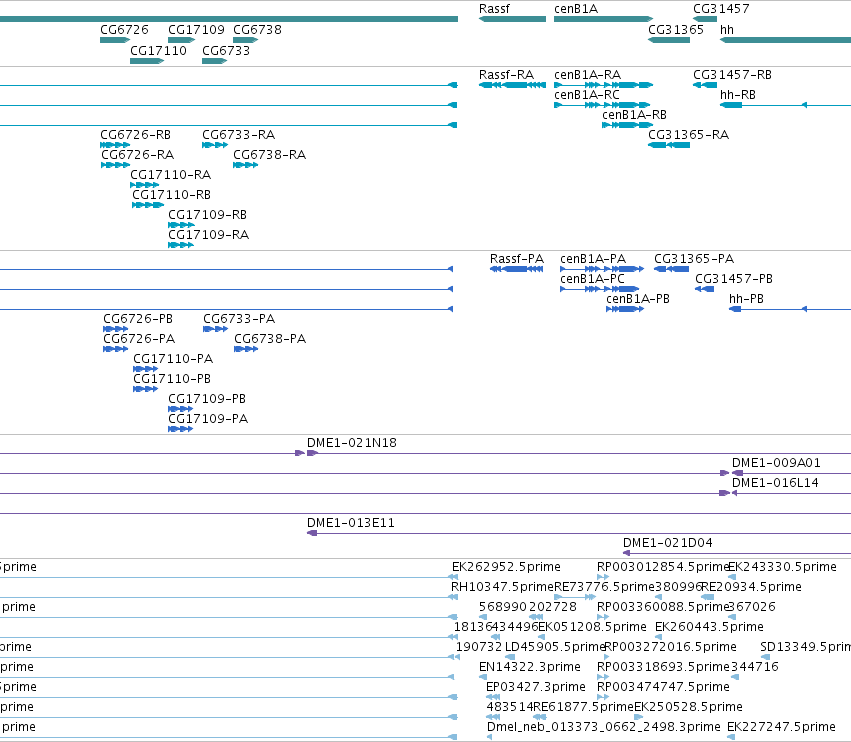Click the DME1-009A01 clone label
Image resolution: width=851 pixels, height=742 pixels.
point(776,463)
